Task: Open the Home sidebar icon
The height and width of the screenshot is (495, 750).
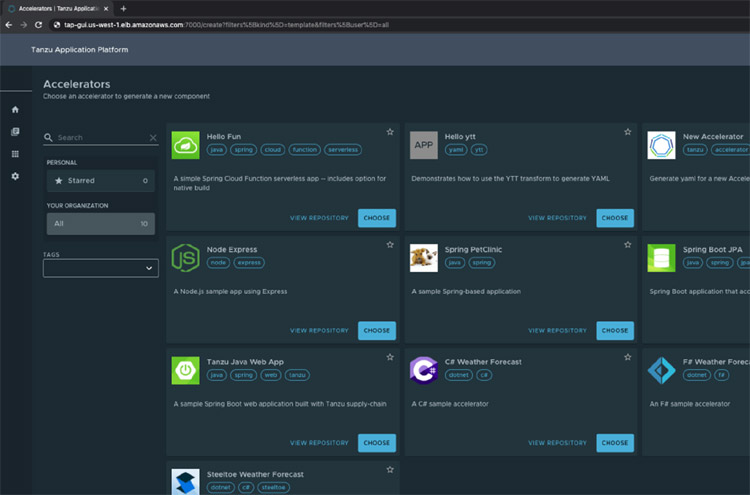Action: point(15,110)
